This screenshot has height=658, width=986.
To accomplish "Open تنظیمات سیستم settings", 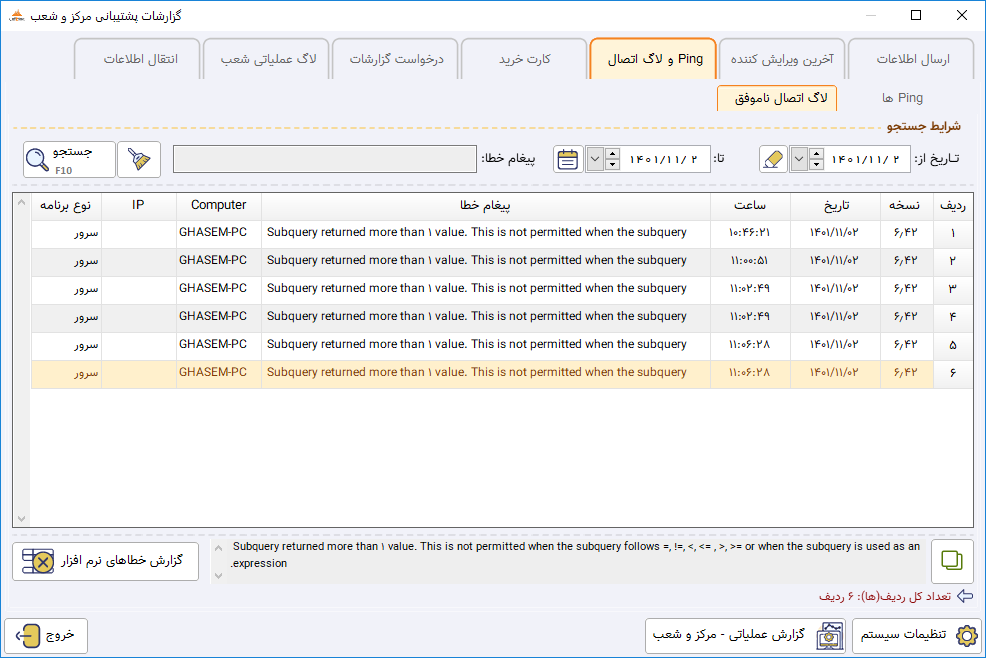I will (x=917, y=635).
